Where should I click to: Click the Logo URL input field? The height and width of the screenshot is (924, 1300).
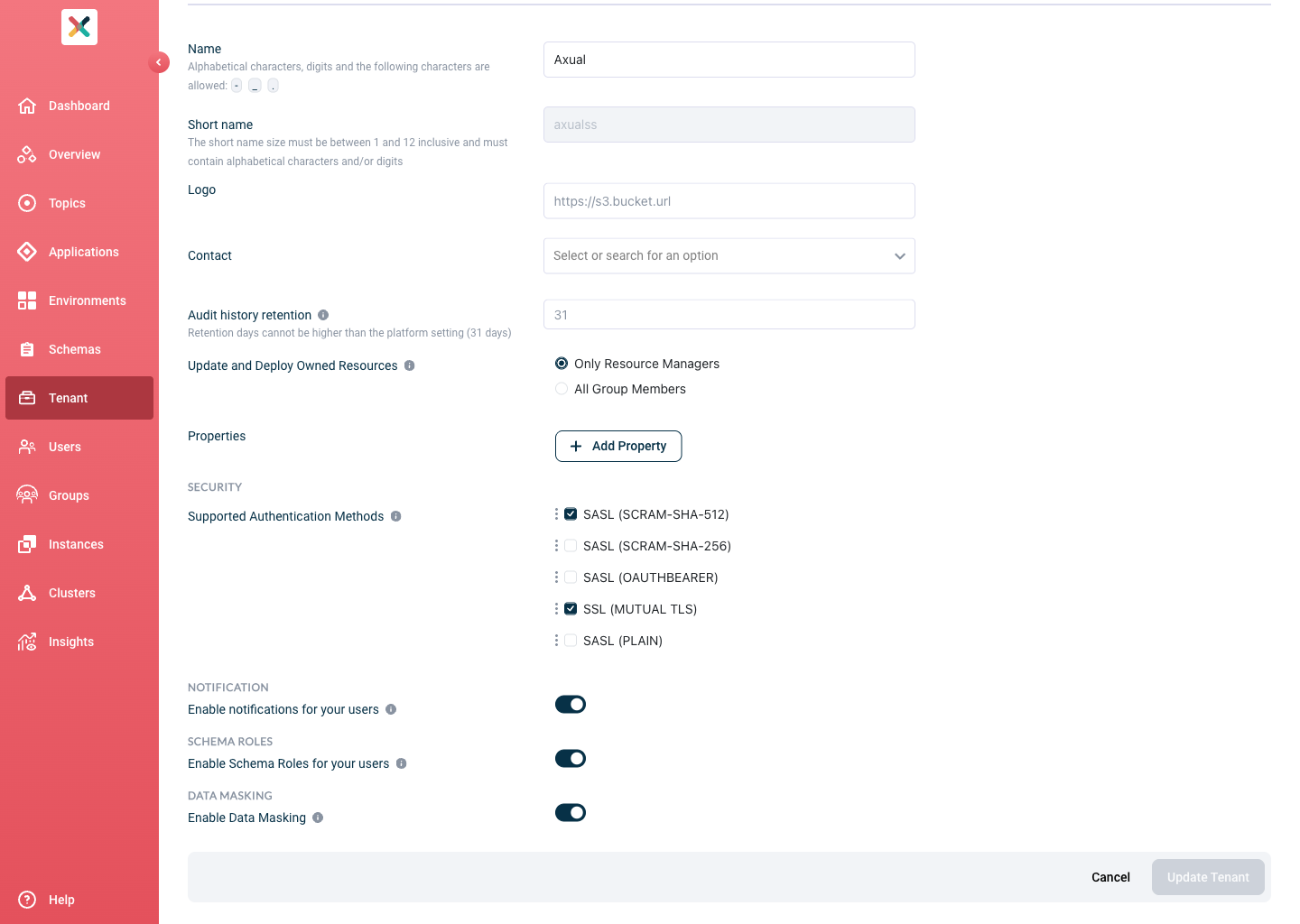(729, 201)
